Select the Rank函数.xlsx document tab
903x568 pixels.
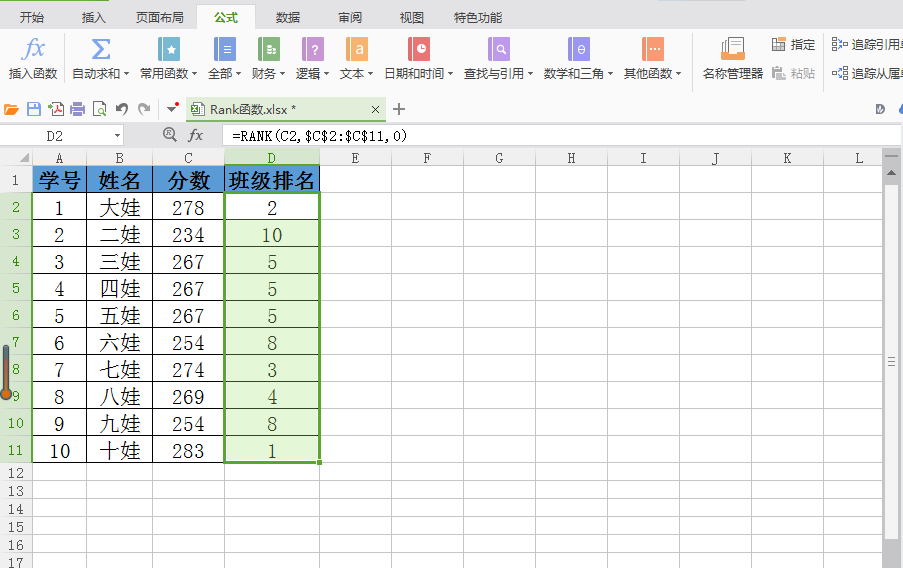(x=286, y=109)
